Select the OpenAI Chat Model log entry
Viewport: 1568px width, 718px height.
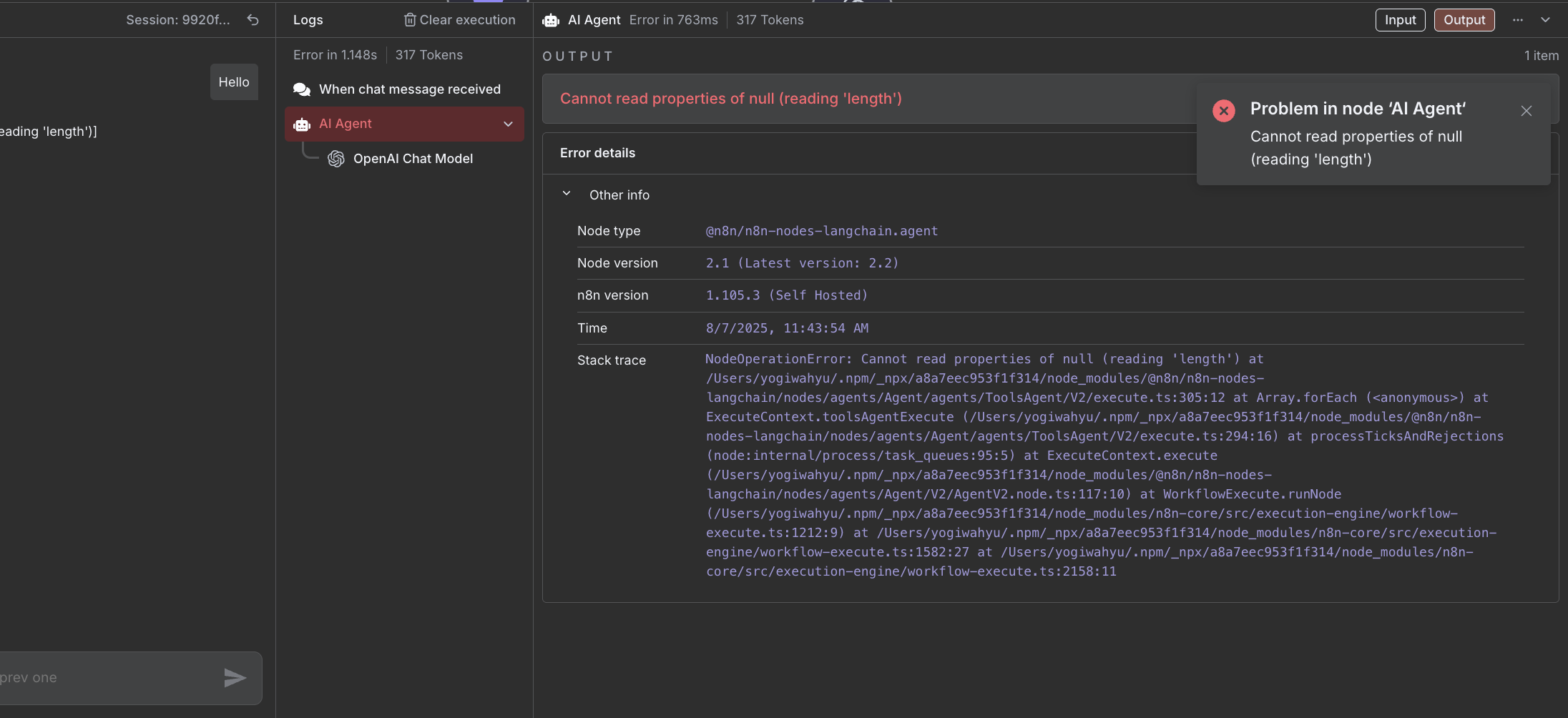pos(413,159)
